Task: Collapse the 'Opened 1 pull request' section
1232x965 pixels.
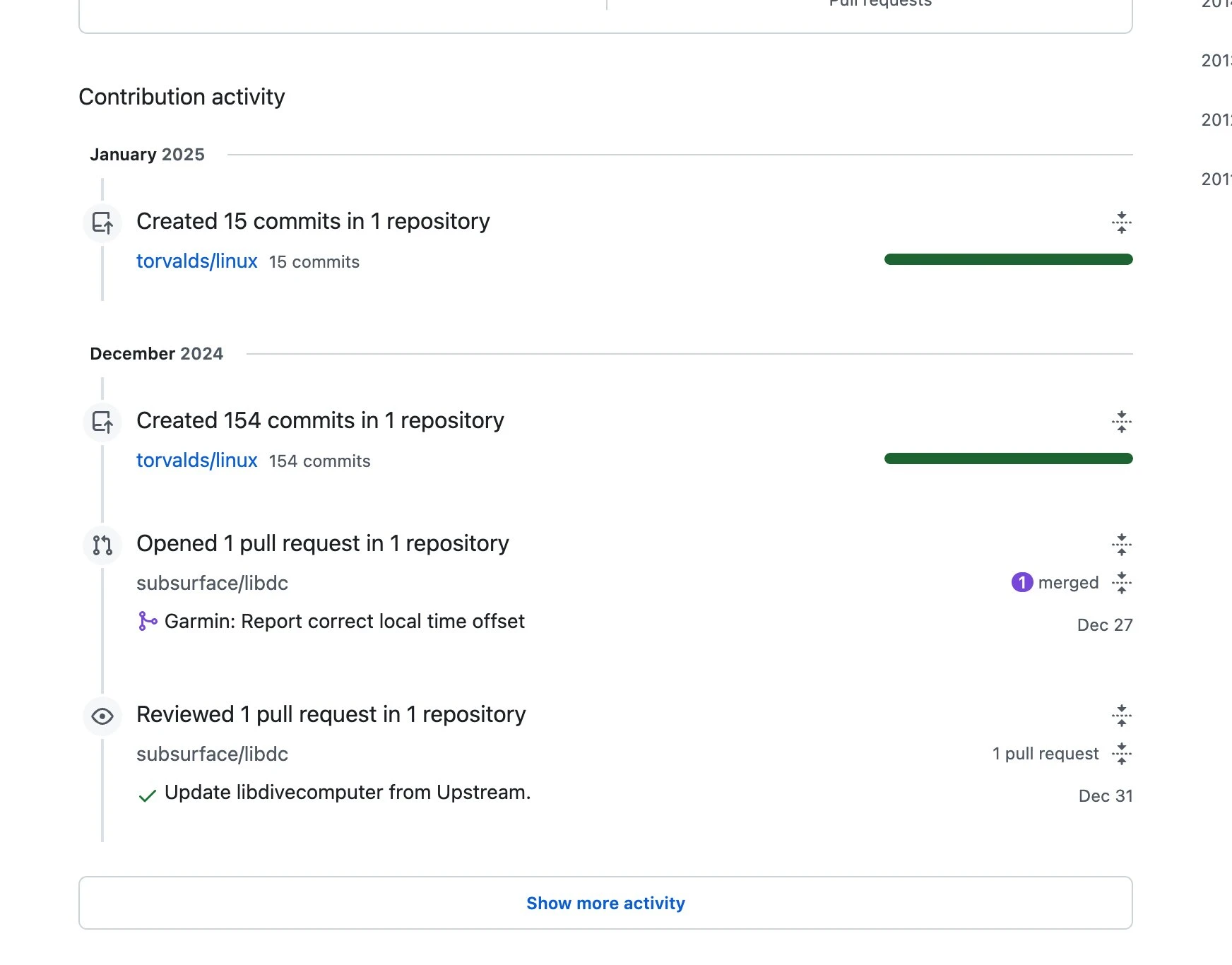Action: 1121,545
